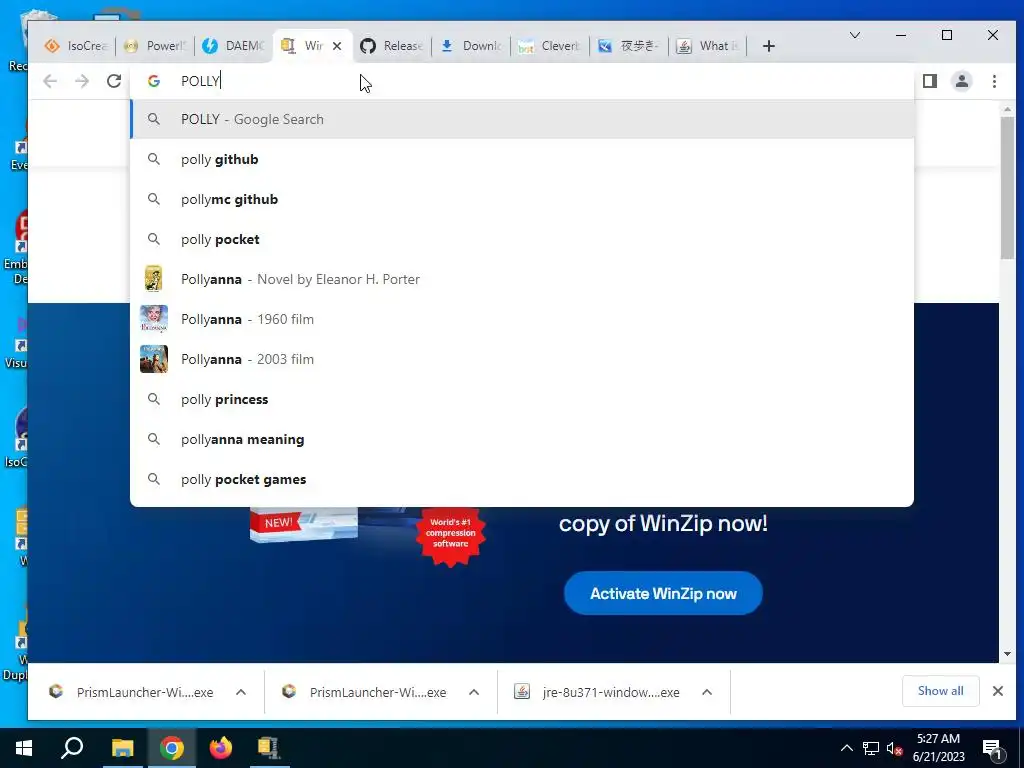This screenshot has width=1024, height=768.
Task: Click the Chrome taskbar icon
Action: tap(171, 748)
